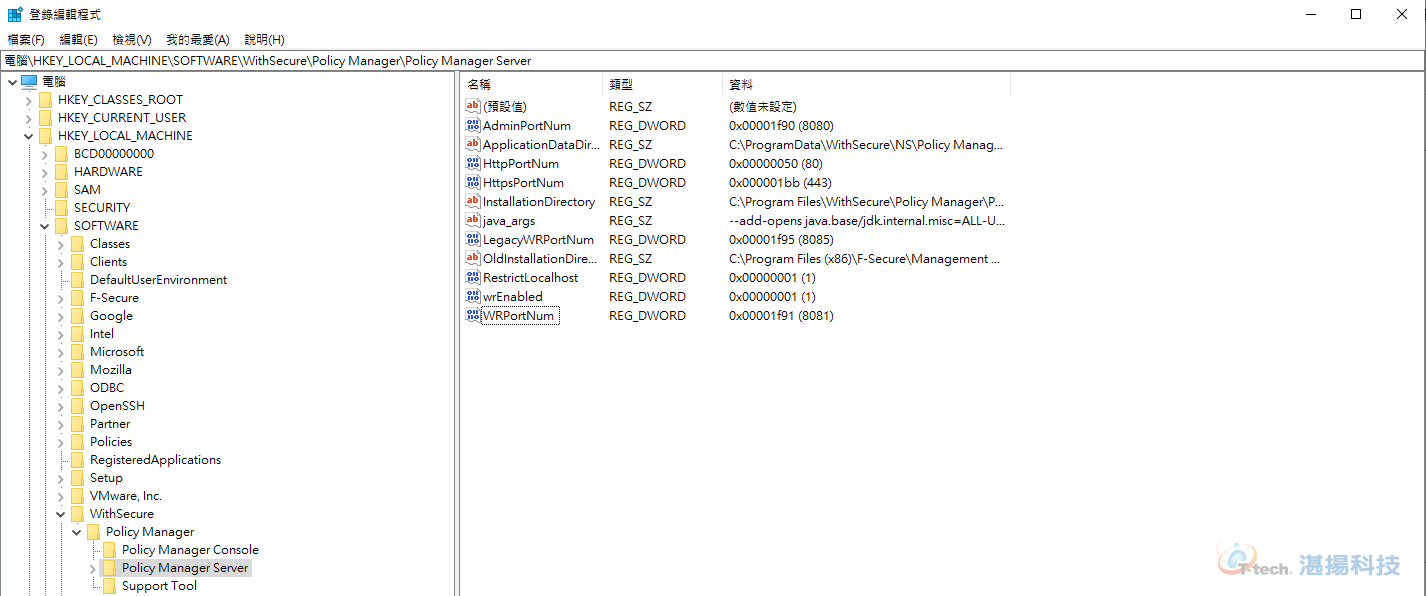Screen dimensions: 1426x596
Task: Select the Setup key
Action: point(106,478)
